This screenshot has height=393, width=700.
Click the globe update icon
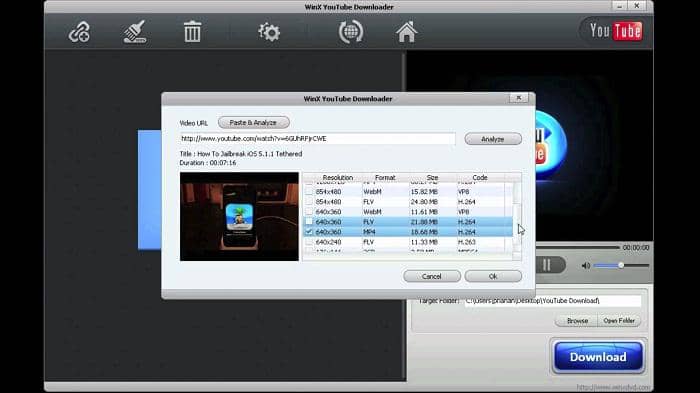(x=351, y=32)
